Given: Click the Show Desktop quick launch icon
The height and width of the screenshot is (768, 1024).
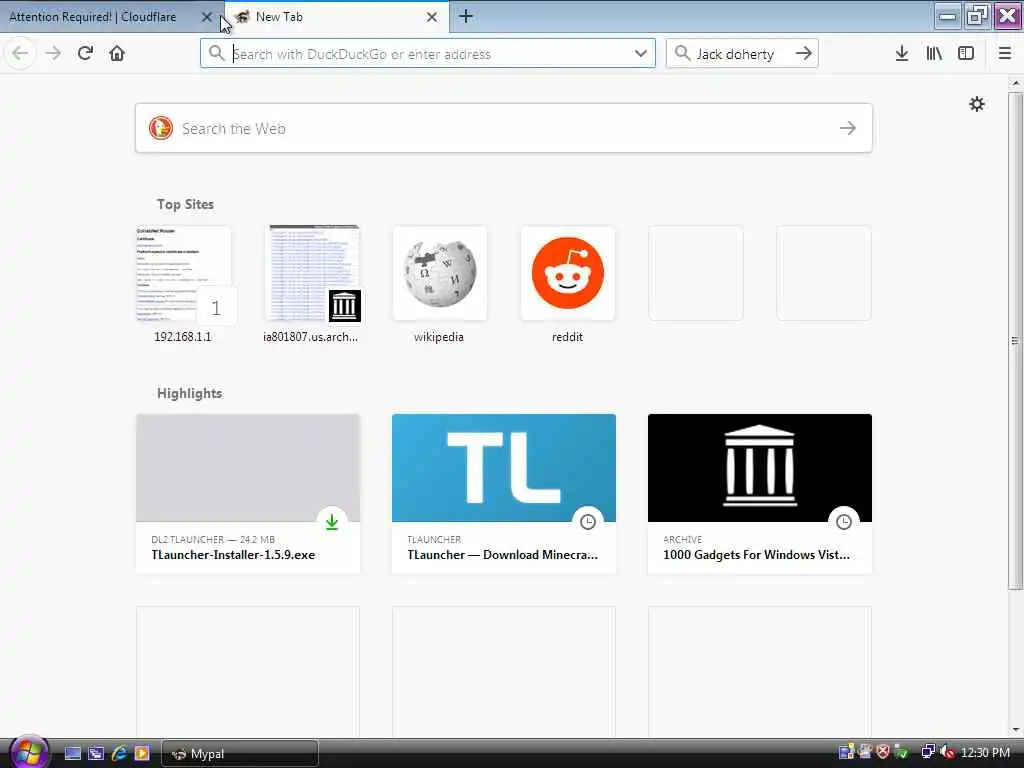Looking at the screenshot, I should 72,754.
